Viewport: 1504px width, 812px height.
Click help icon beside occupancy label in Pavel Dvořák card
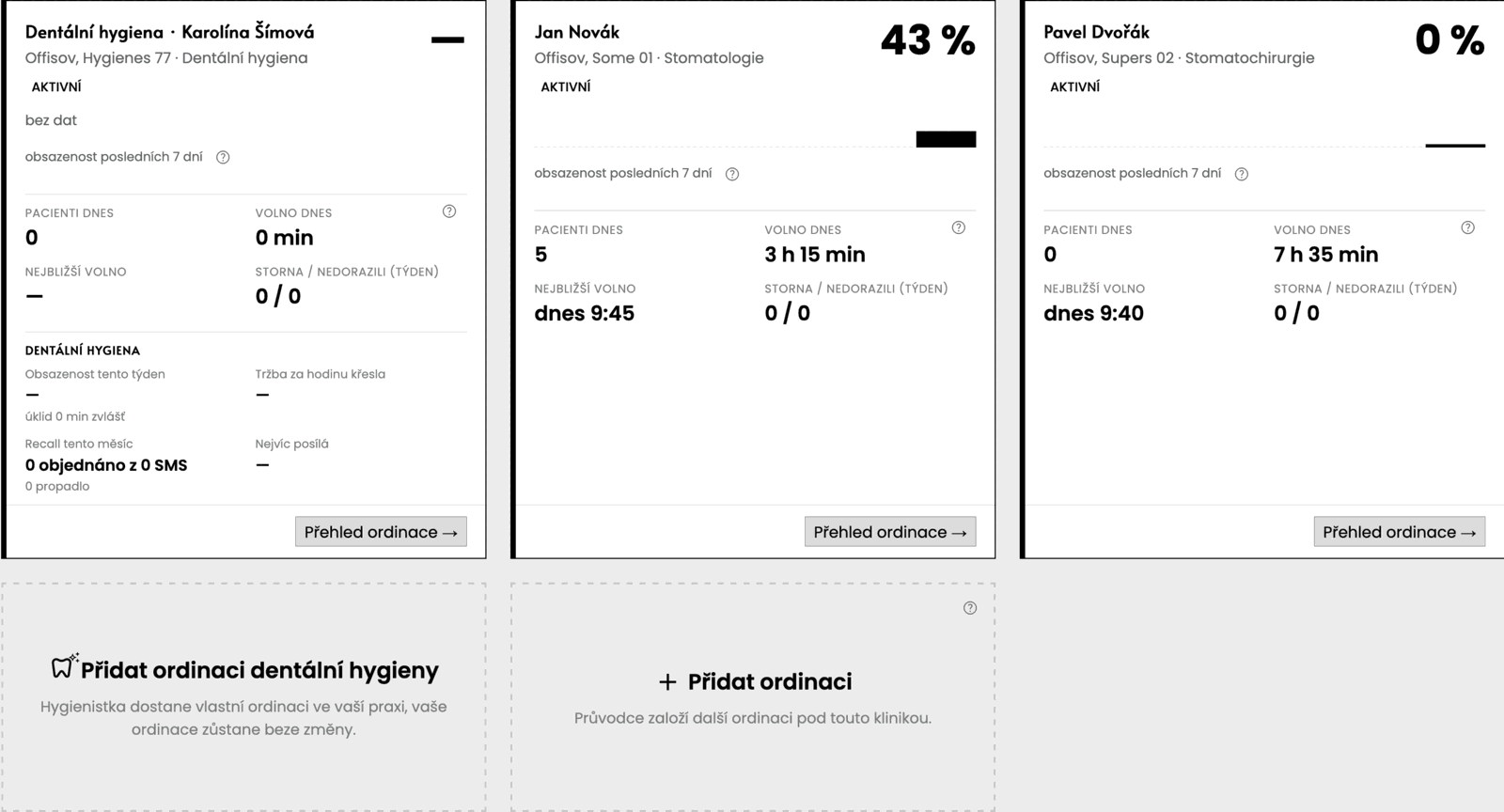1242,174
